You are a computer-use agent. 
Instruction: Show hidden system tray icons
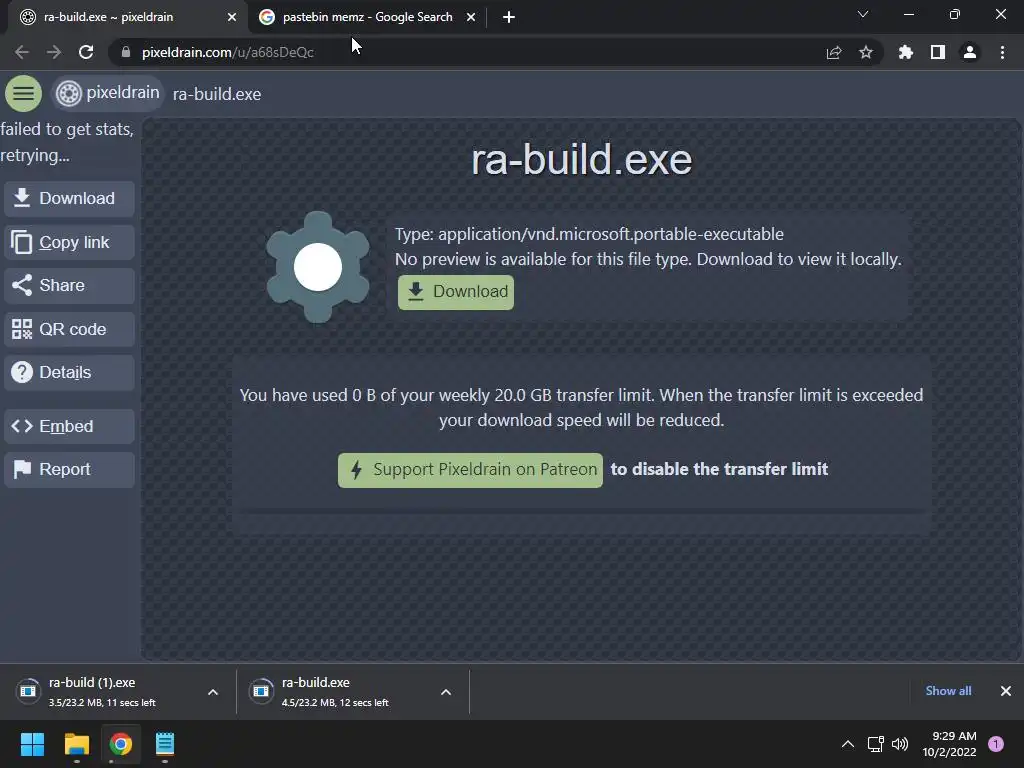(848, 744)
